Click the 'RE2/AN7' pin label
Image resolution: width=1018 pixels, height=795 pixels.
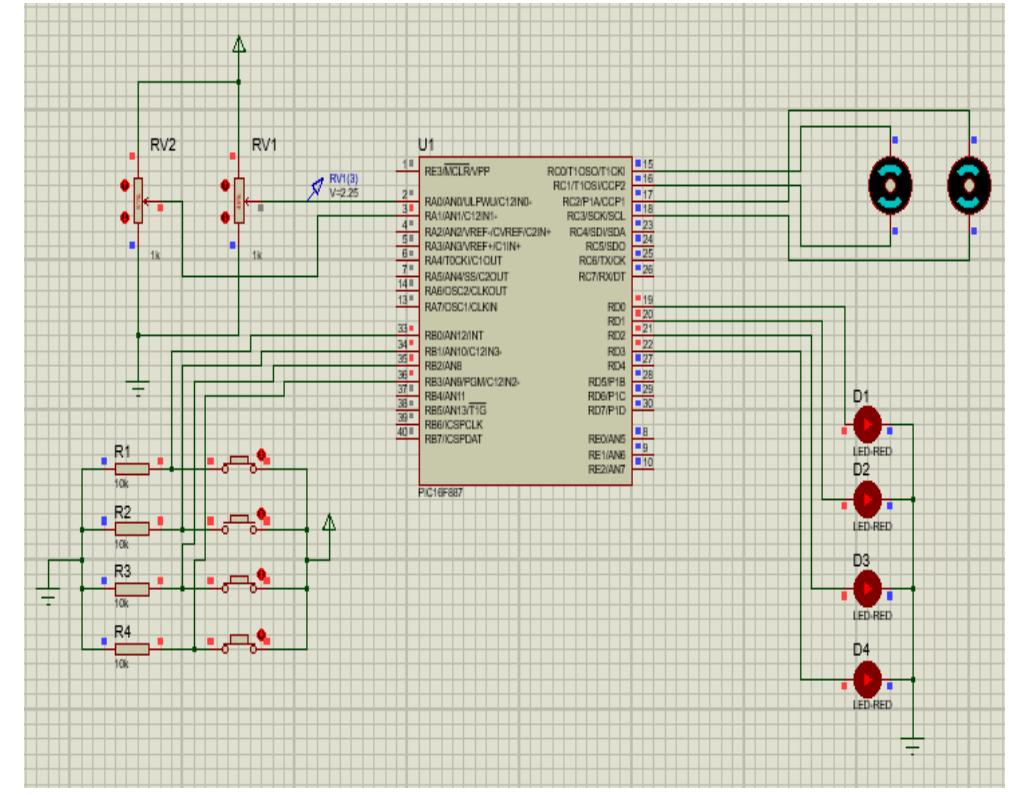[606, 469]
